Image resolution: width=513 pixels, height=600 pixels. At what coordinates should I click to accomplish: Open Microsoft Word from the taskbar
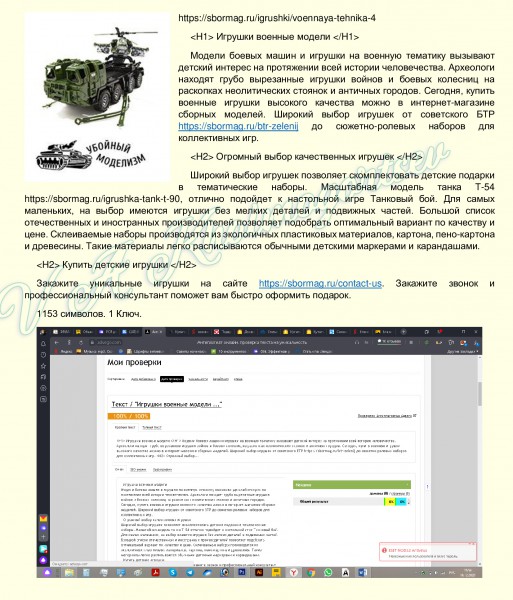363,572
